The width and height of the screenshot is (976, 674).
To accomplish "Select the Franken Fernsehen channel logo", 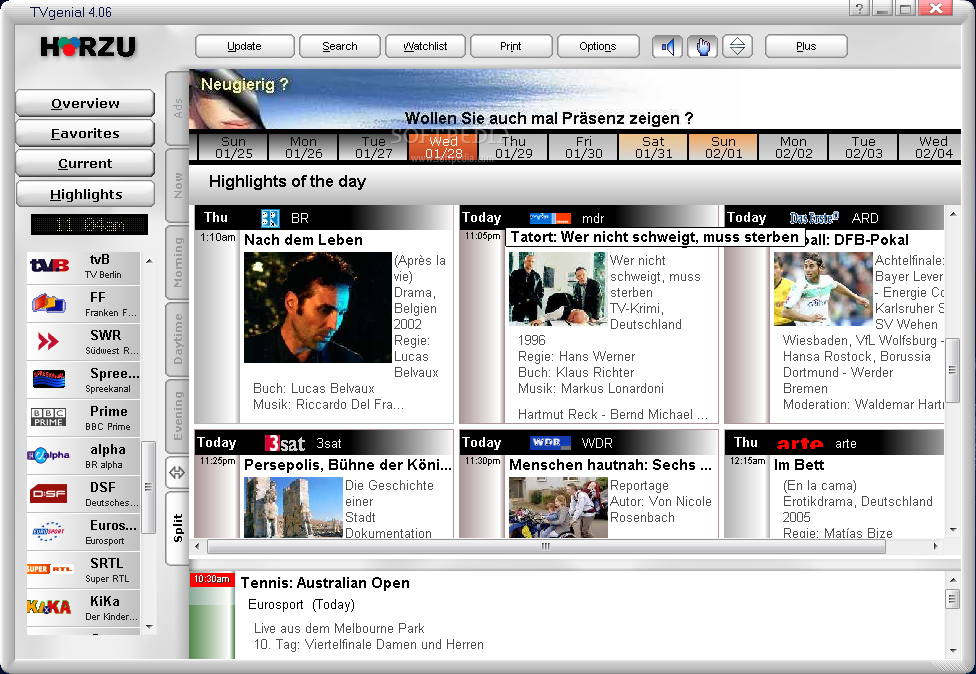I will pos(49,304).
